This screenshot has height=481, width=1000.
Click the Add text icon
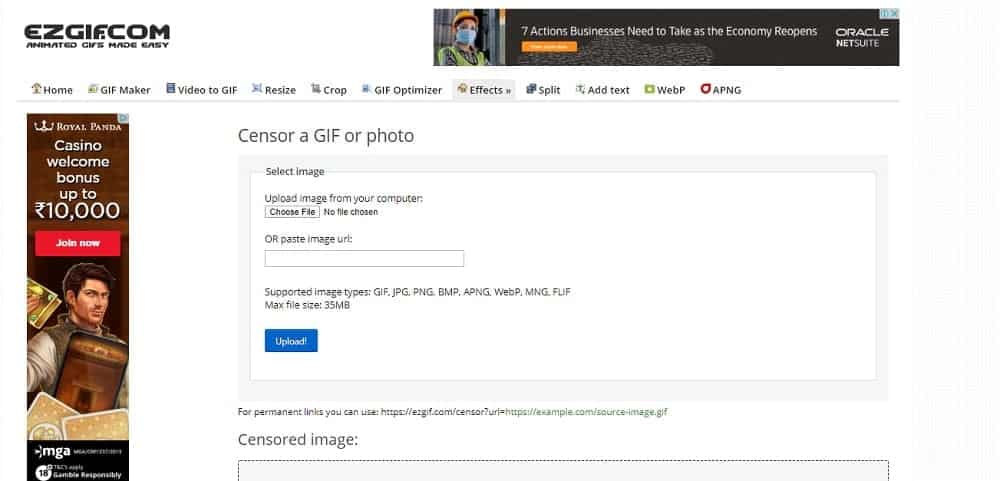click(x=581, y=89)
